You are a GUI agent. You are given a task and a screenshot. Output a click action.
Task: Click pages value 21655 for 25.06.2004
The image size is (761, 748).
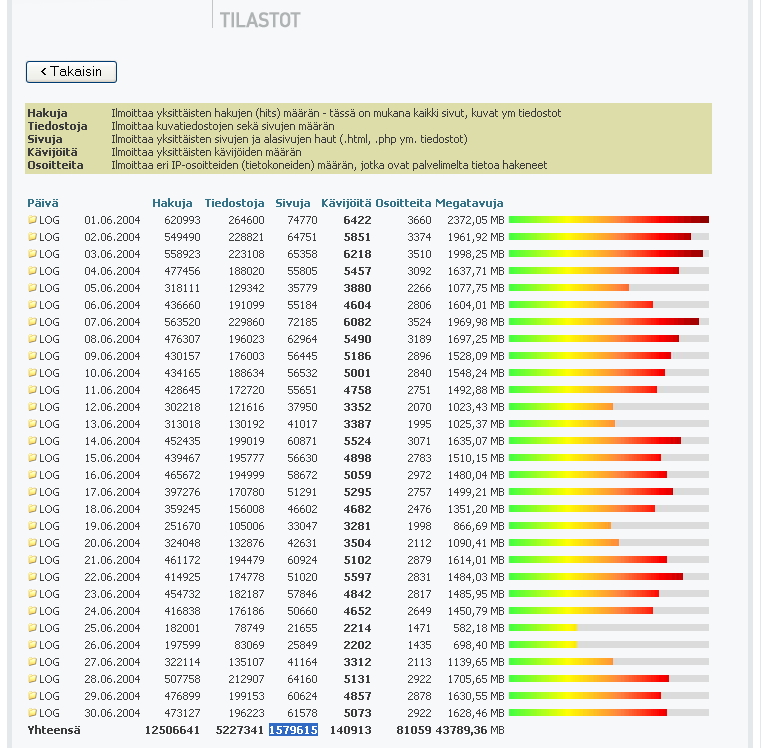[302, 628]
